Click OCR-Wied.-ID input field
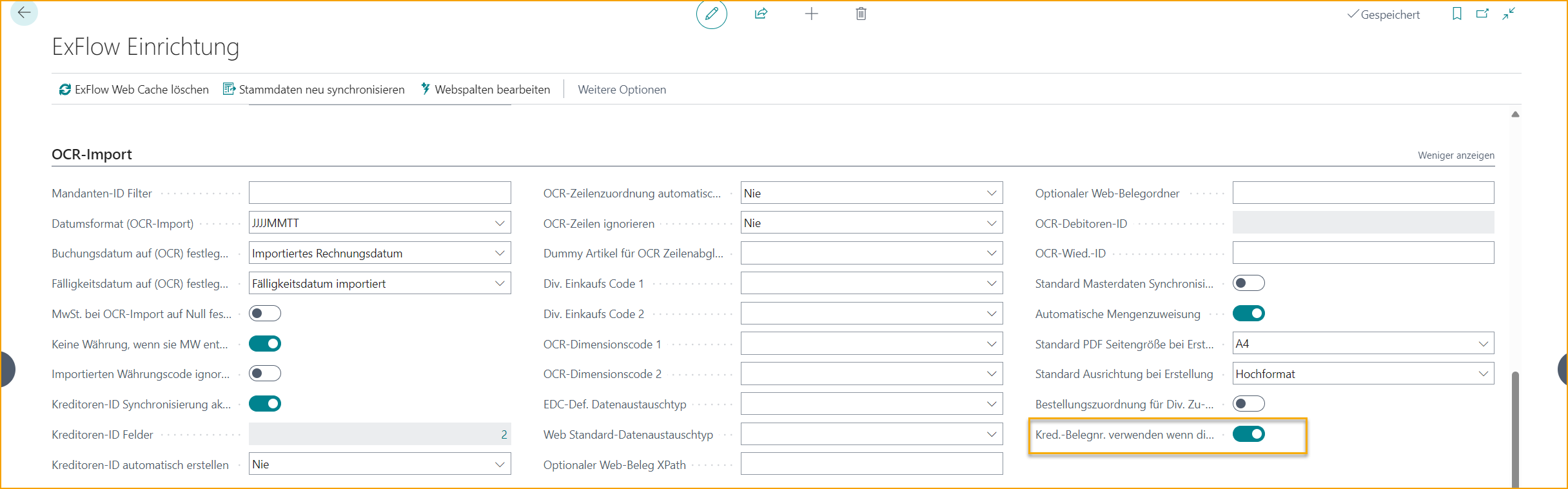Viewport: 1568px width, 489px height. pyautogui.click(x=1364, y=253)
